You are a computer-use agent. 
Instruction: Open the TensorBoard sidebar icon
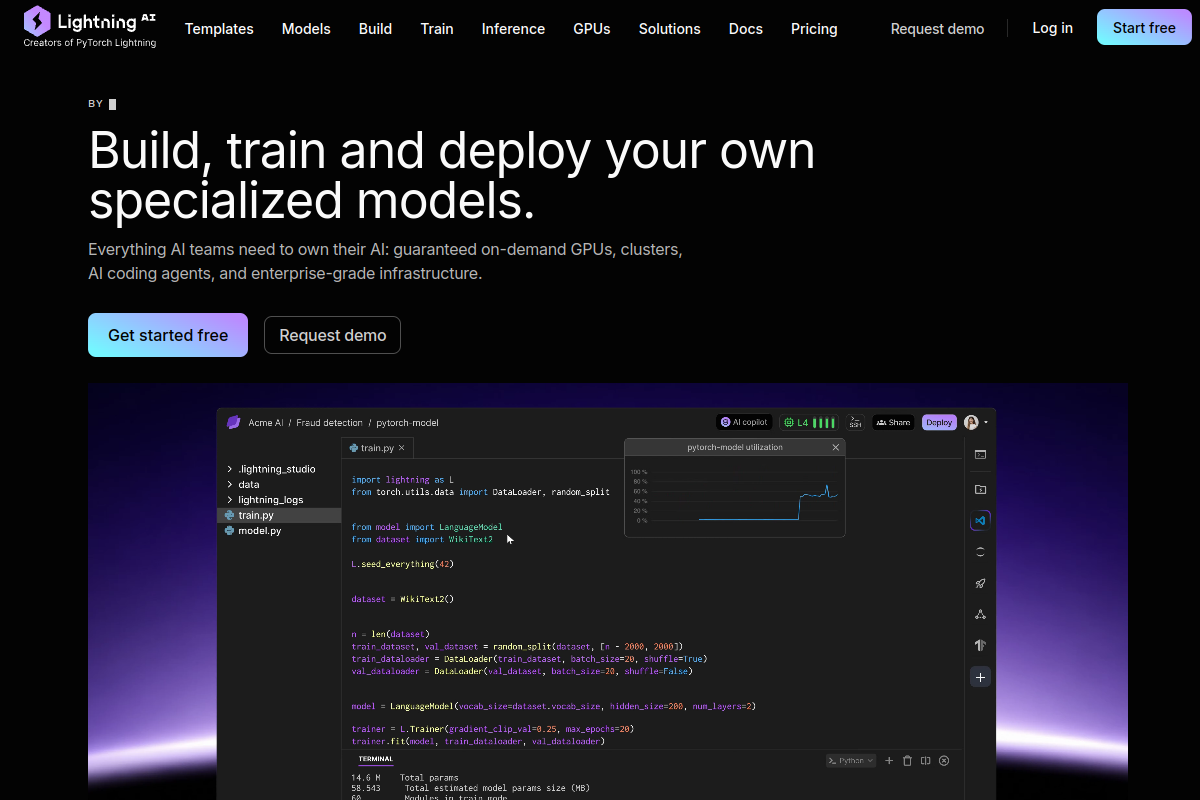point(980,645)
